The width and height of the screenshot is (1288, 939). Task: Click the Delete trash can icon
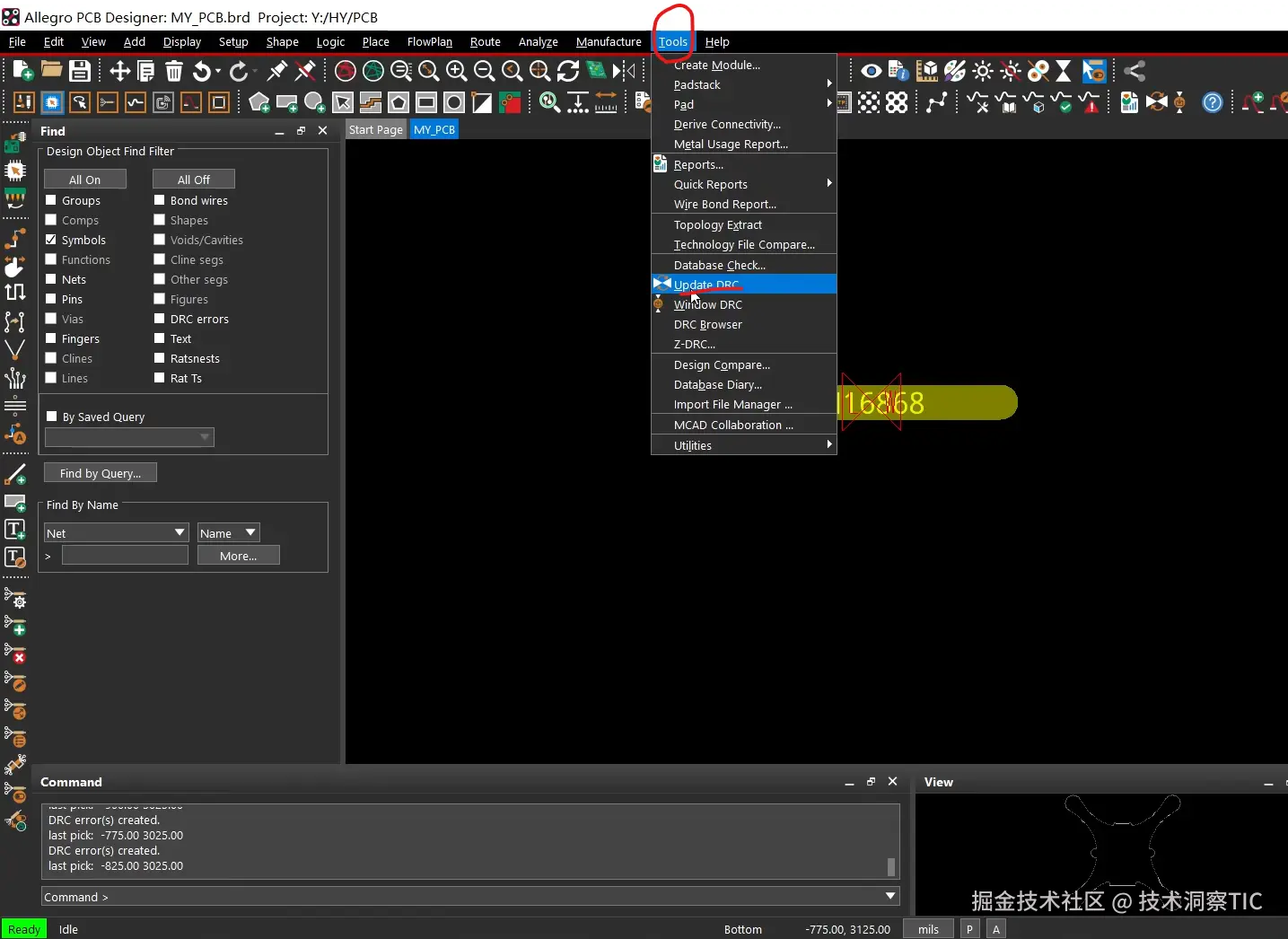tap(174, 71)
